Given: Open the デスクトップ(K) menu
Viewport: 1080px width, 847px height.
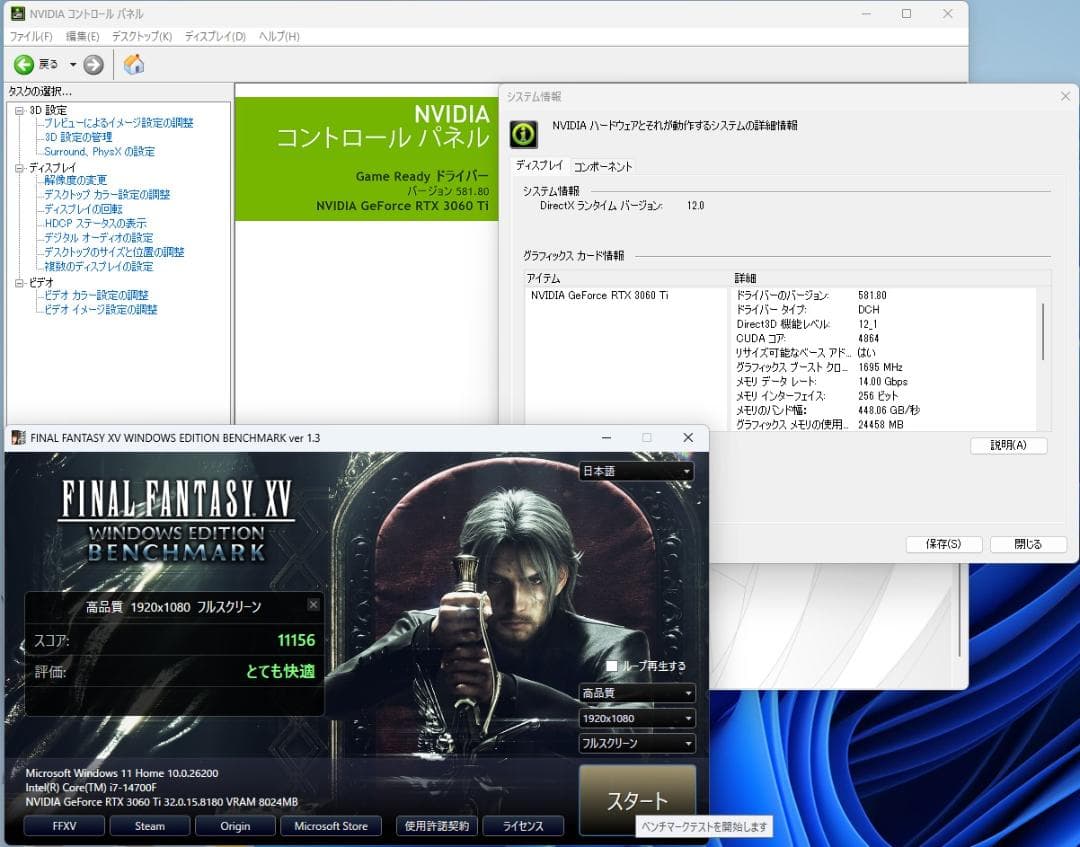Looking at the screenshot, I should click(141, 36).
